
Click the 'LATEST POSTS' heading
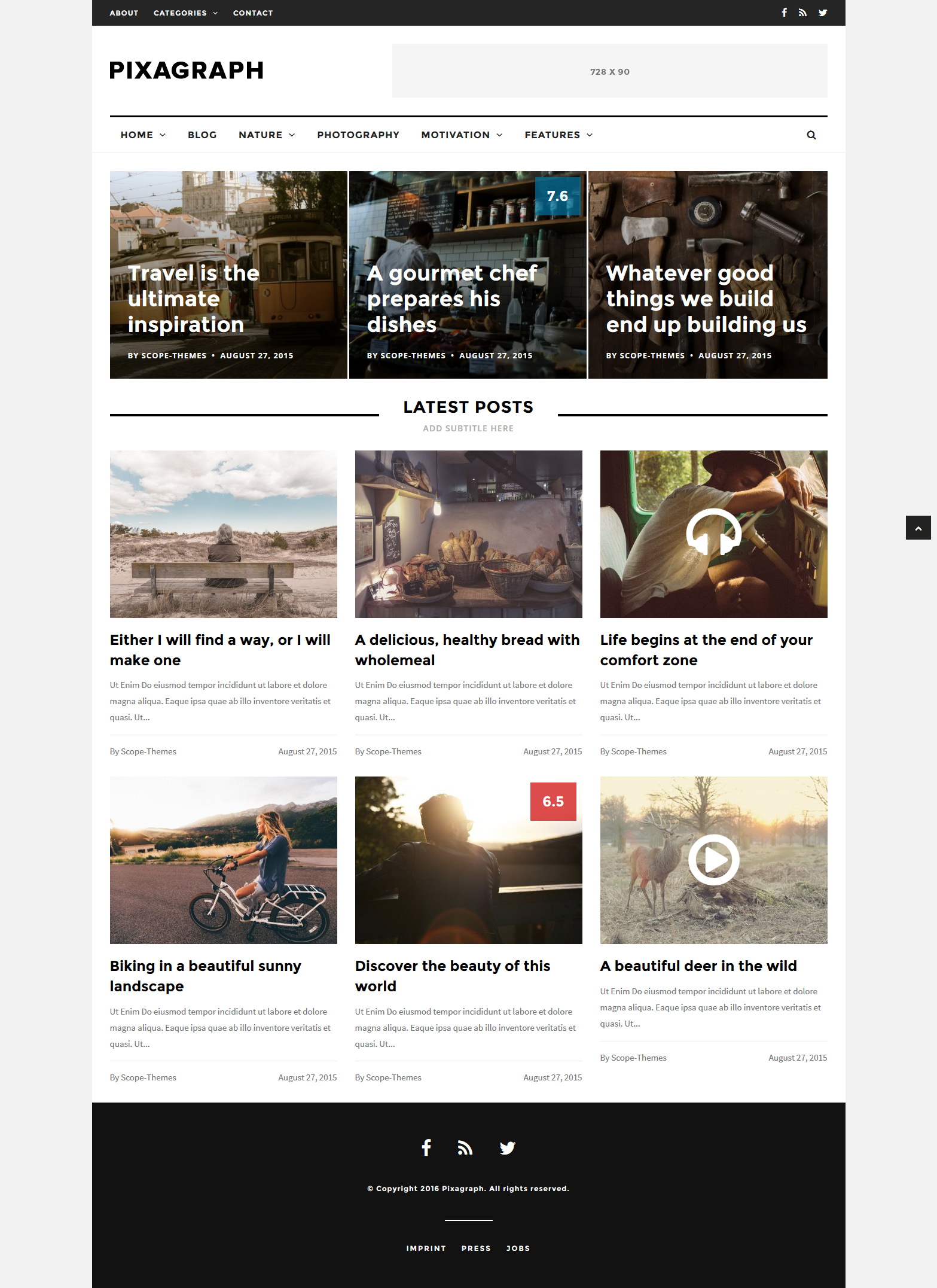pyautogui.click(x=468, y=407)
